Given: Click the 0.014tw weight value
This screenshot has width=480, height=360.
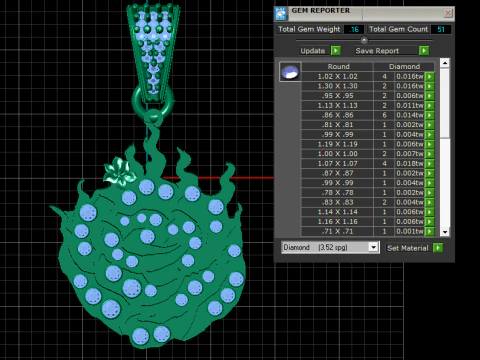Looking at the screenshot, I should [410, 115].
